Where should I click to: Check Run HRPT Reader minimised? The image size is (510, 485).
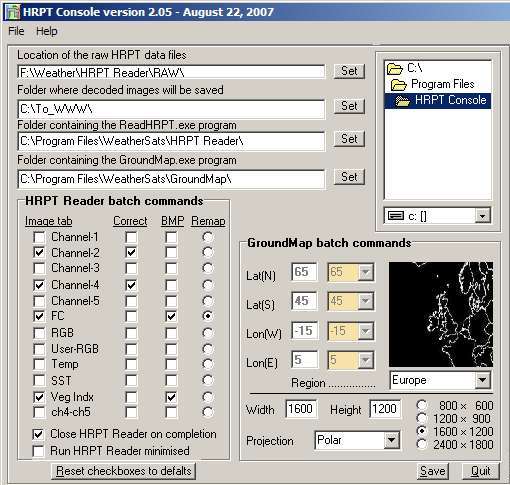point(38,451)
